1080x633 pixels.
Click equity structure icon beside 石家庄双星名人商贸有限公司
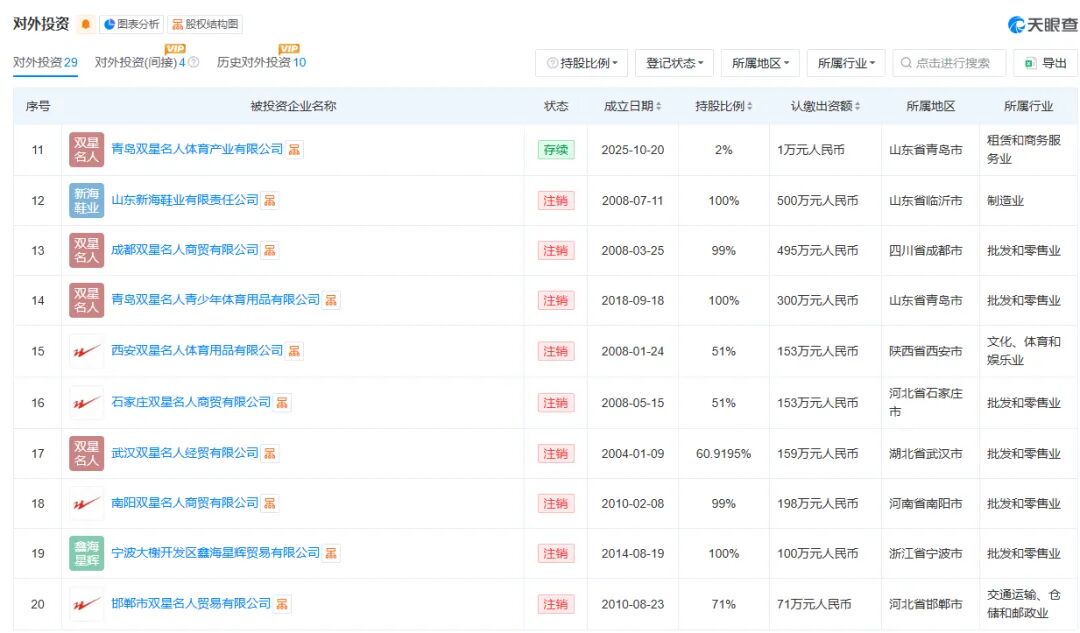tap(282, 403)
